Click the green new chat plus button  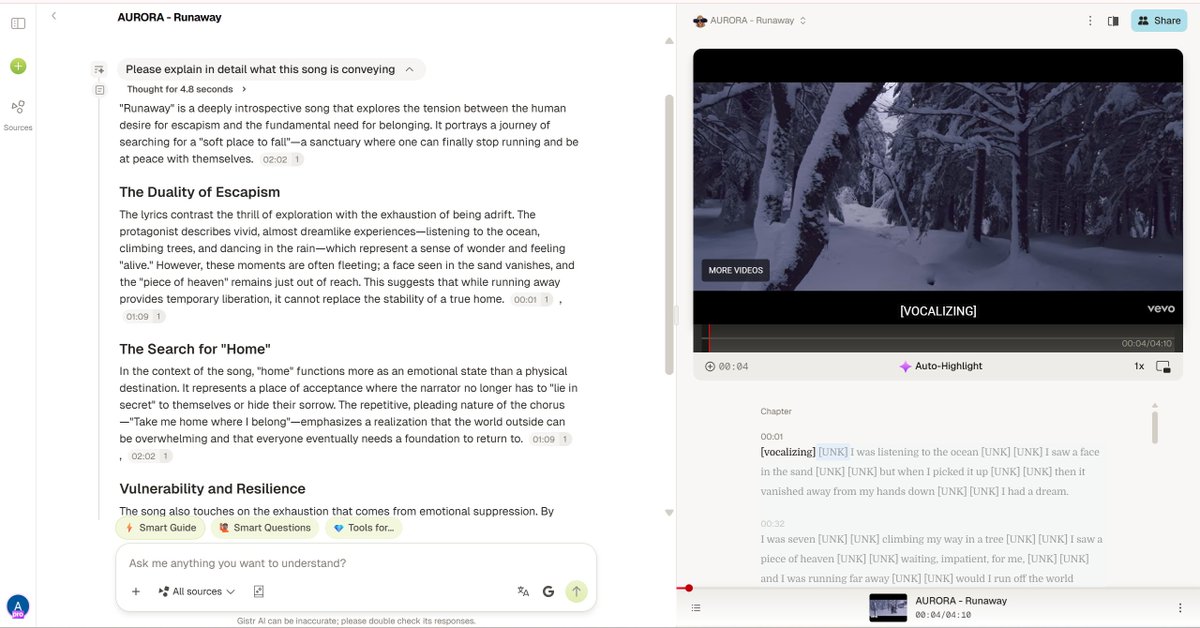pyautogui.click(x=18, y=66)
